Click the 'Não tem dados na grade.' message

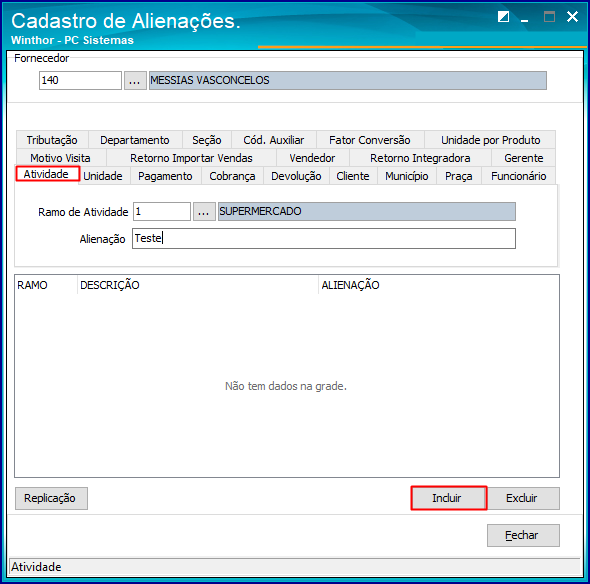286,386
